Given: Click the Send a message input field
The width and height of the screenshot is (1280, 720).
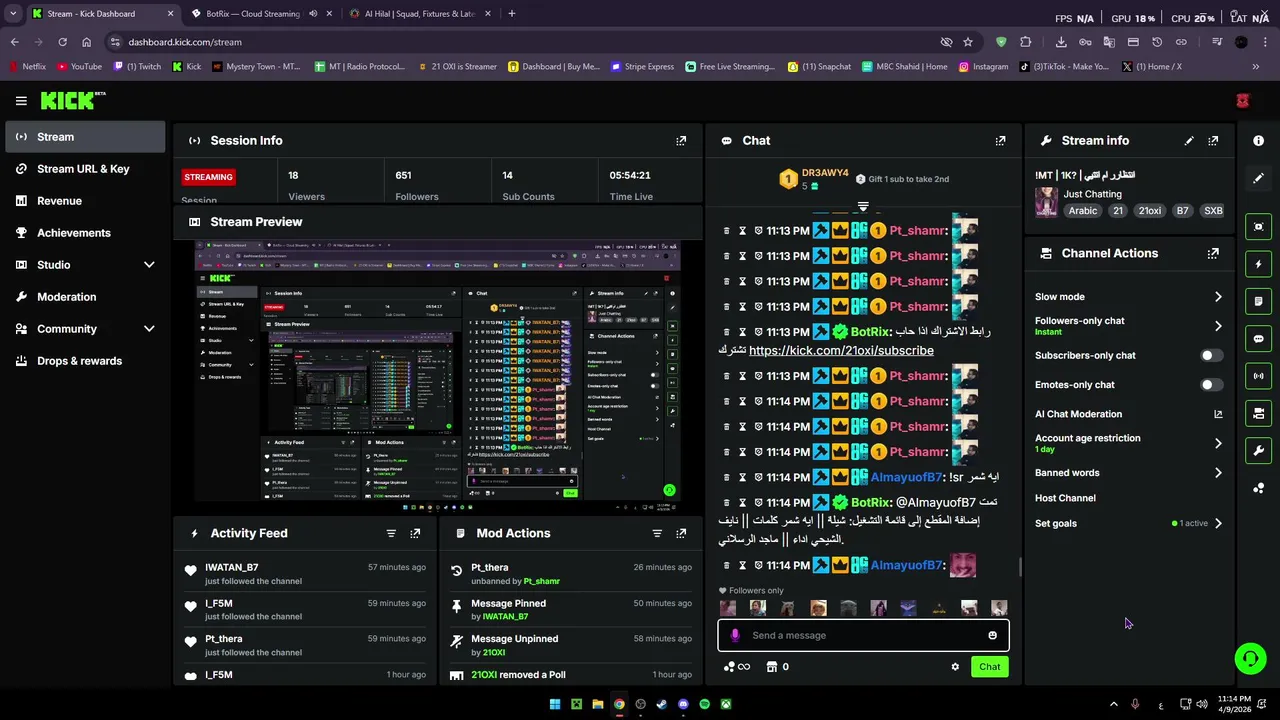Looking at the screenshot, I should pos(865,636).
